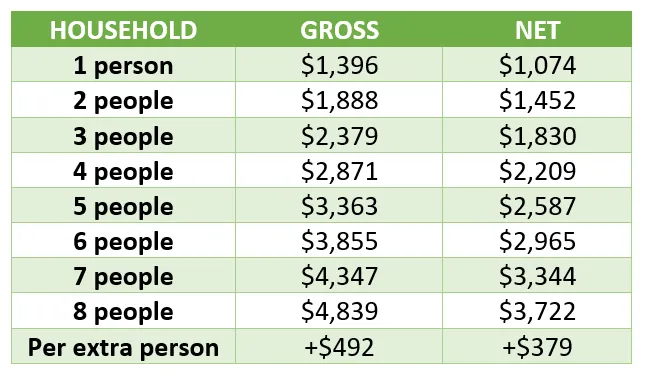Select the 3 people row label

pyautogui.click(x=123, y=136)
